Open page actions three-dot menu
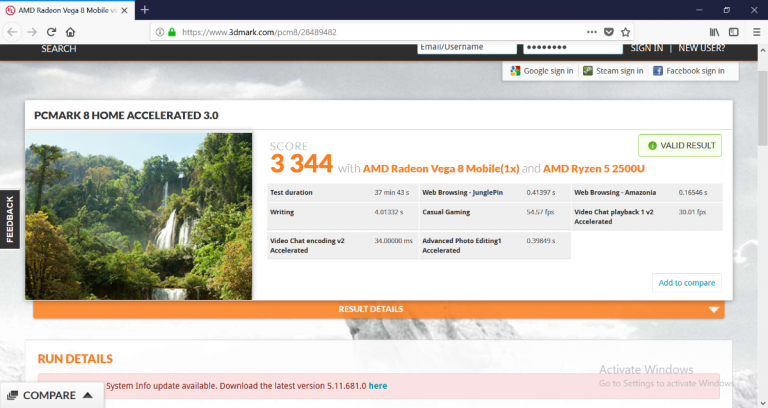 [591, 31]
